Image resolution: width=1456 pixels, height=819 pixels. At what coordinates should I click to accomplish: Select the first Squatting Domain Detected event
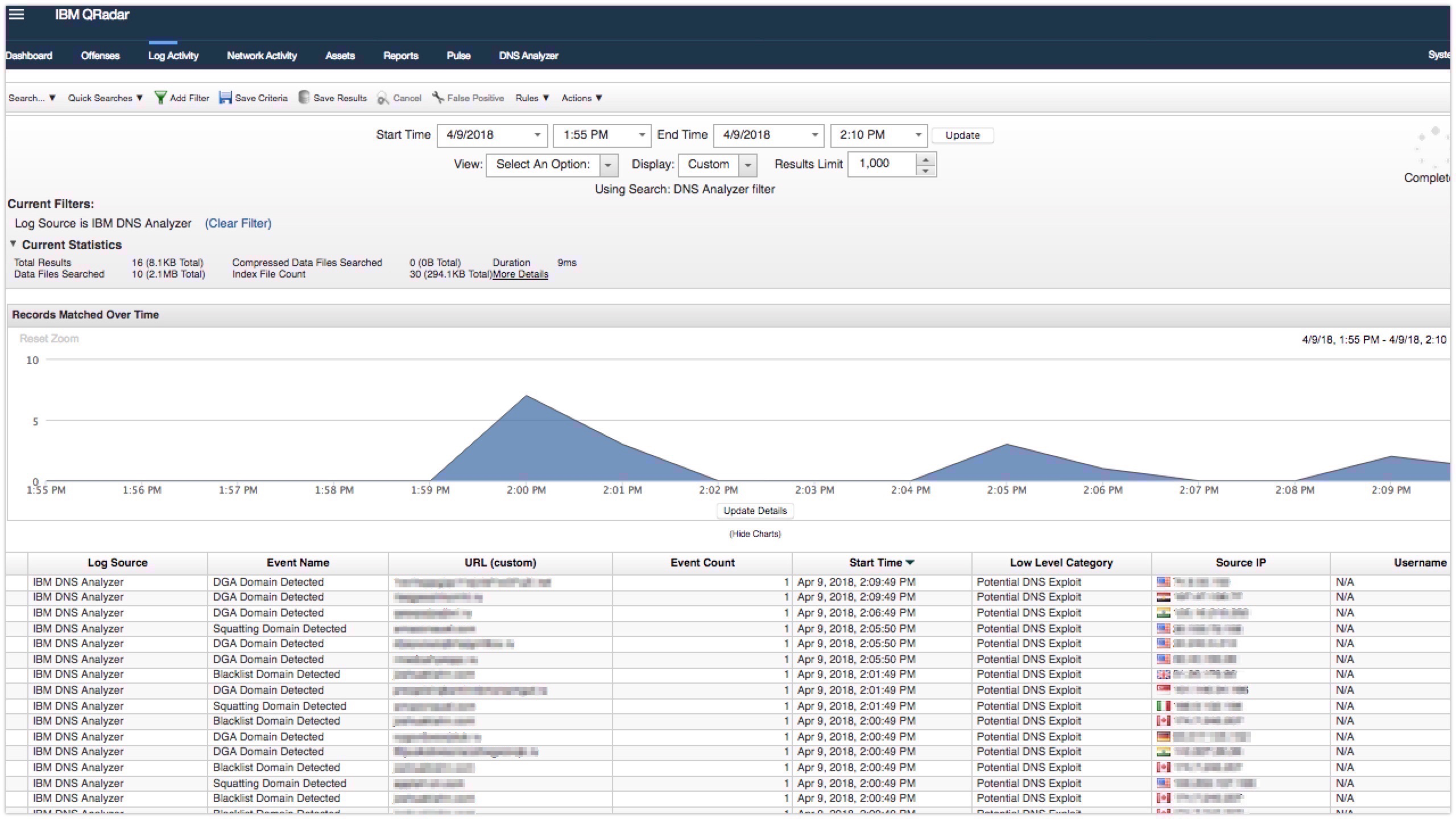click(279, 628)
